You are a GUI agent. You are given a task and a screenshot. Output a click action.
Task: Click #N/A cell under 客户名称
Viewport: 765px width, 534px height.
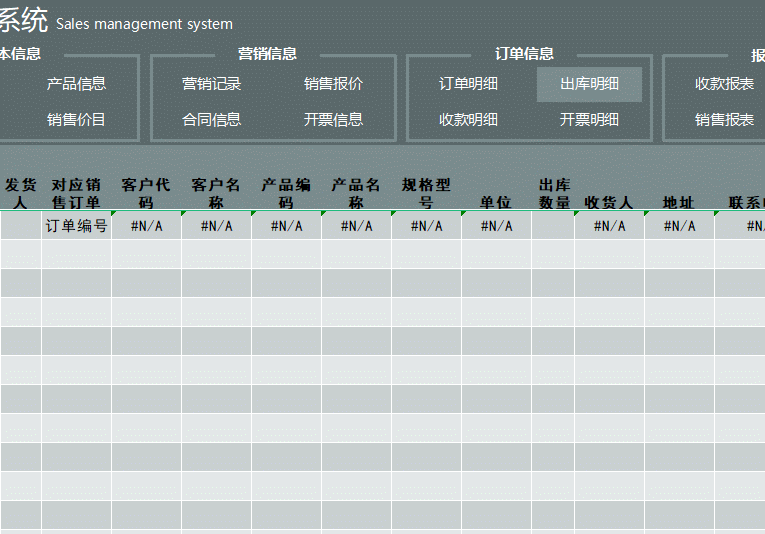point(217,225)
